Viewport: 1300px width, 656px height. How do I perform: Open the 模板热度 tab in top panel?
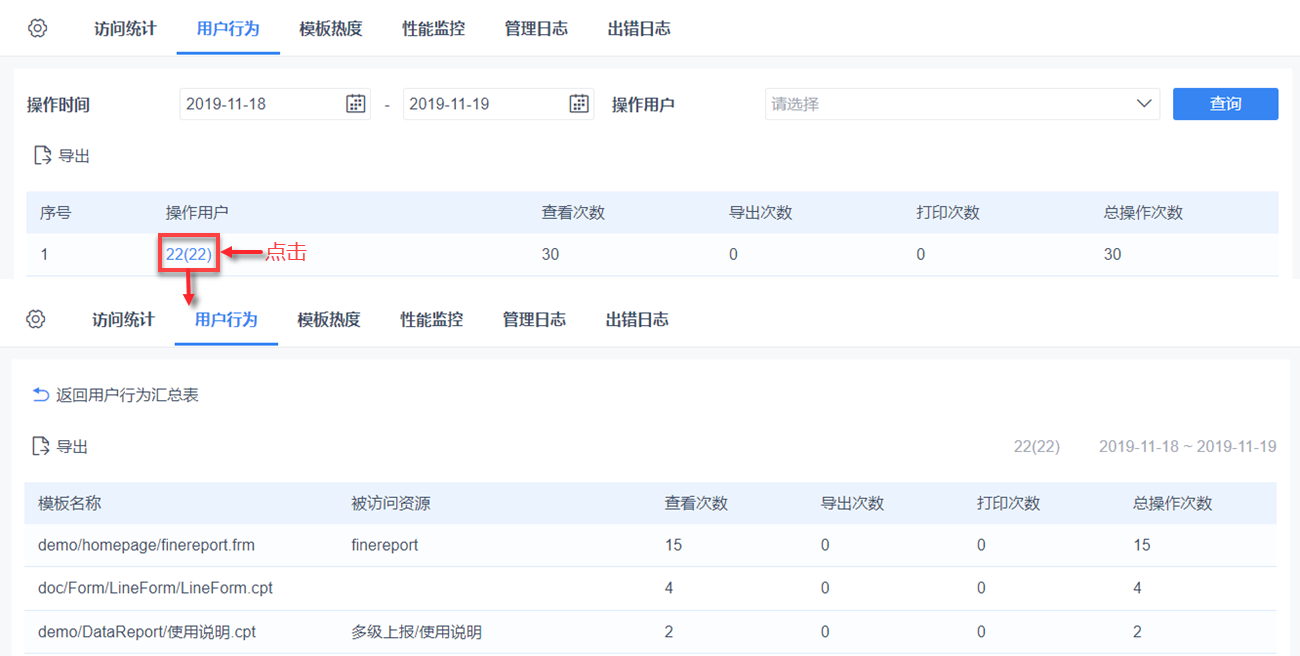[330, 28]
